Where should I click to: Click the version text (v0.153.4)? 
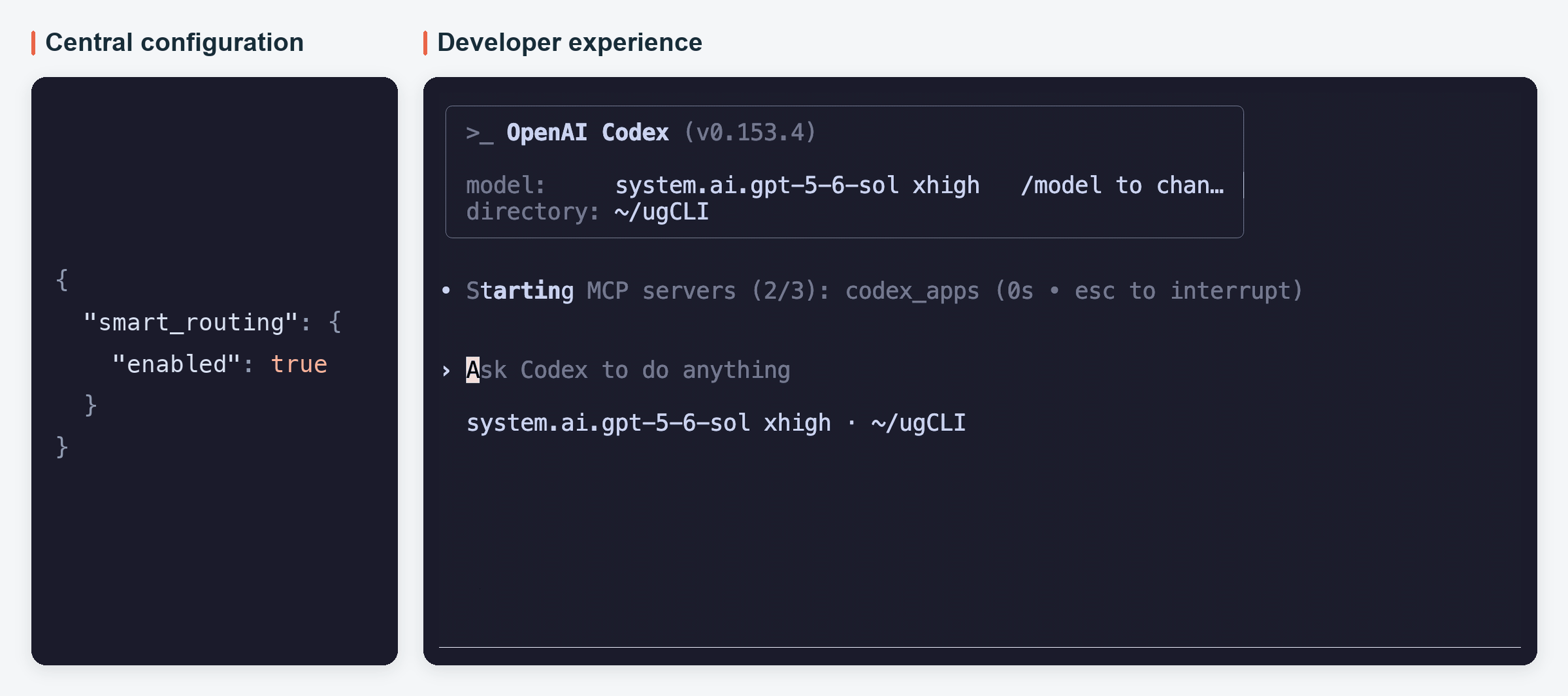pyautogui.click(x=750, y=133)
